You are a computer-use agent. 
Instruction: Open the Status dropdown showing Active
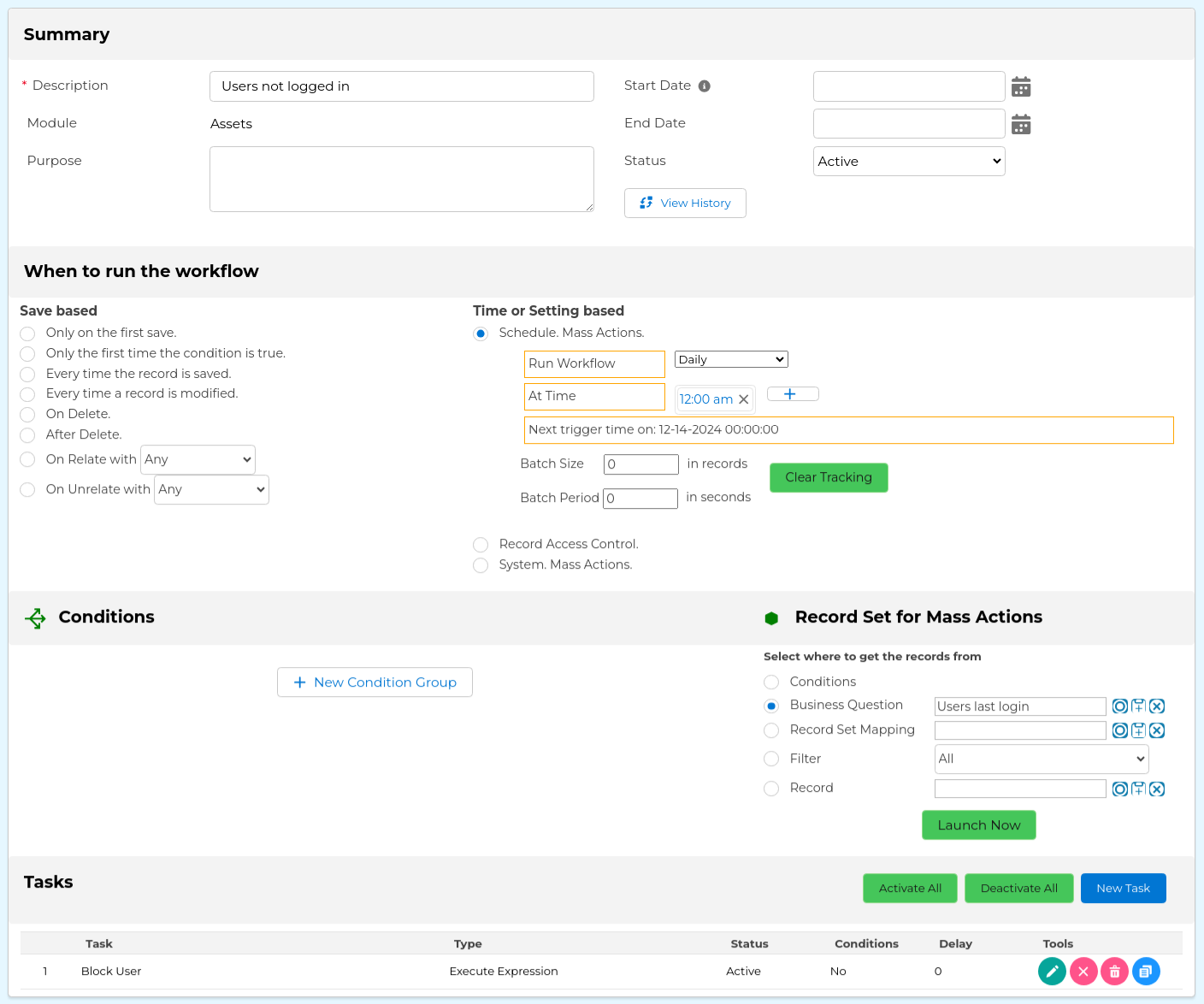click(x=909, y=161)
